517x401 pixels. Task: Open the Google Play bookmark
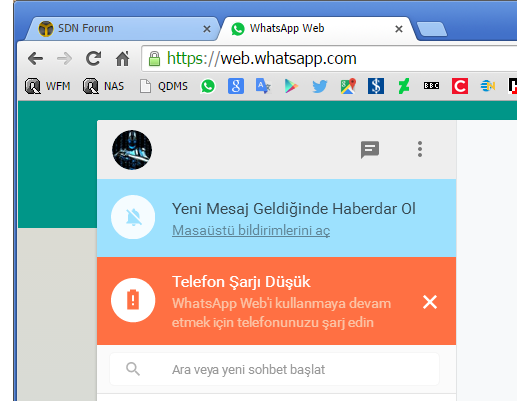pos(291,86)
